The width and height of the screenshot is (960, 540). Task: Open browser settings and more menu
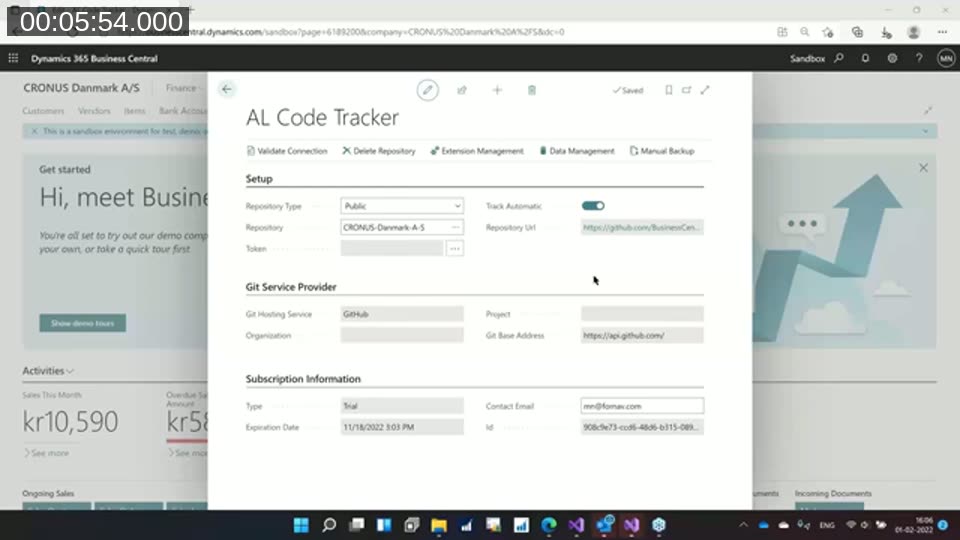(942, 32)
